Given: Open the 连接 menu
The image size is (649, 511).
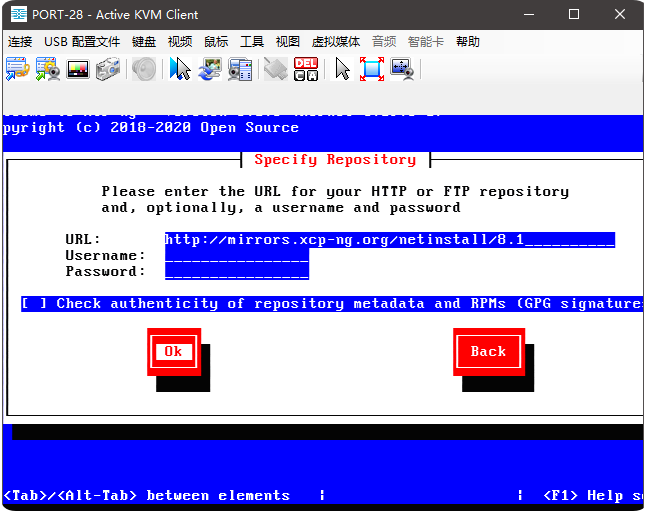Looking at the screenshot, I should (x=20, y=42).
